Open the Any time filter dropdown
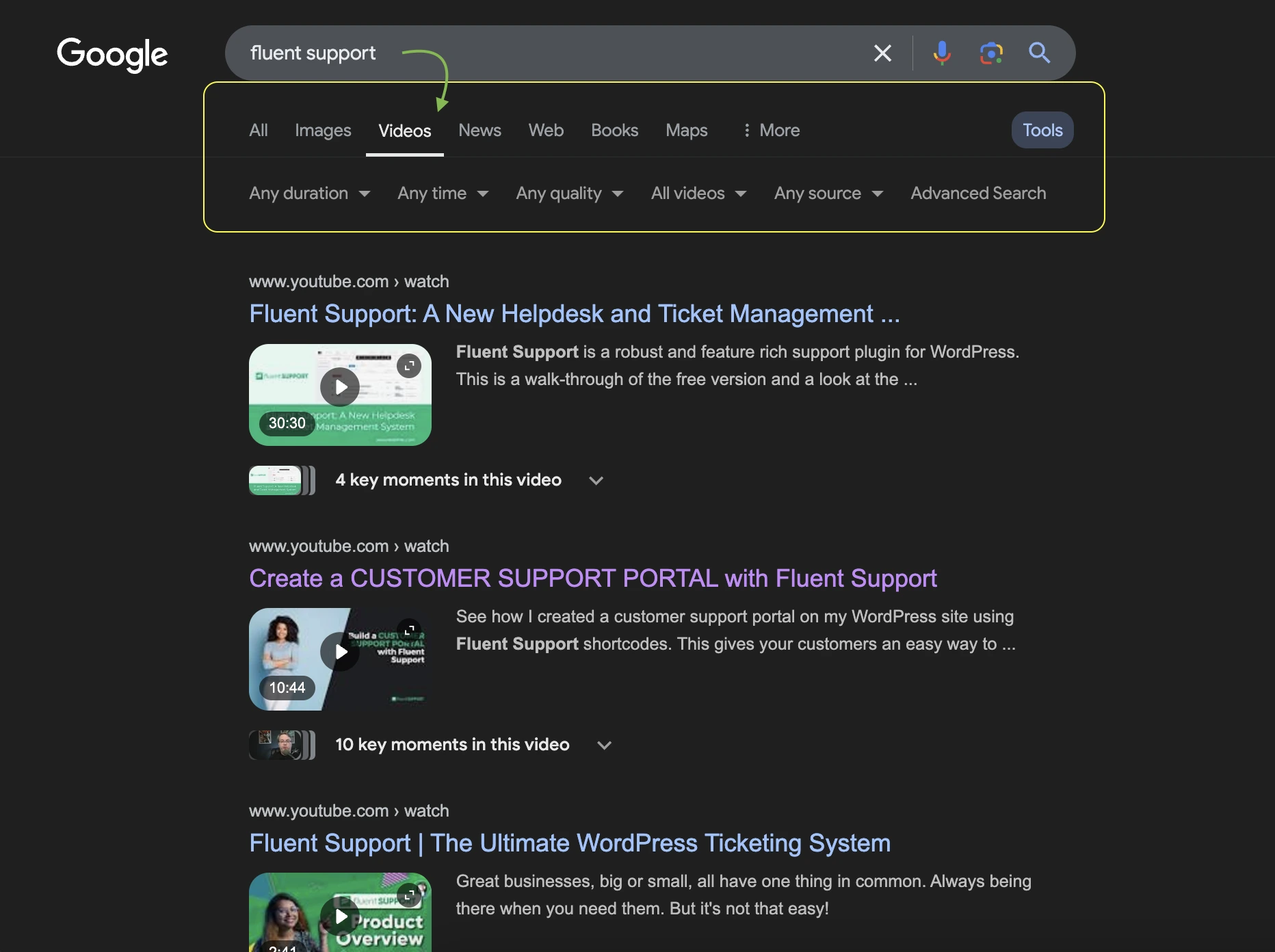Screen dimensions: 1275x952 tap(443, 194)
